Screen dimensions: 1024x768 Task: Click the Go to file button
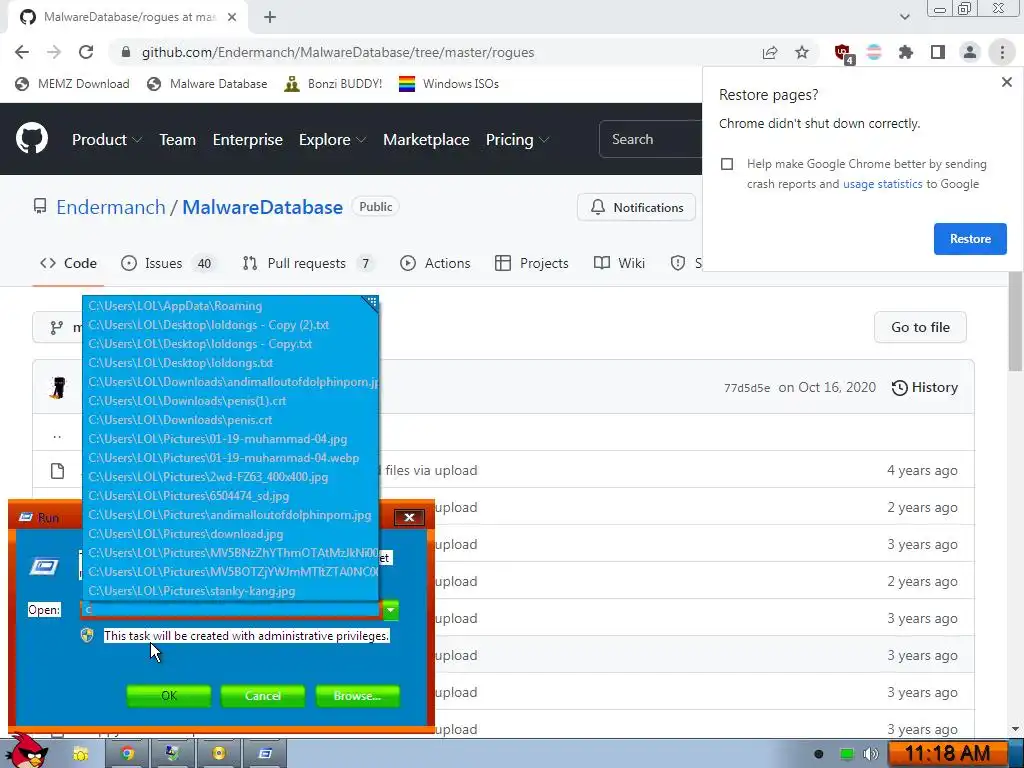click(920, 327)
